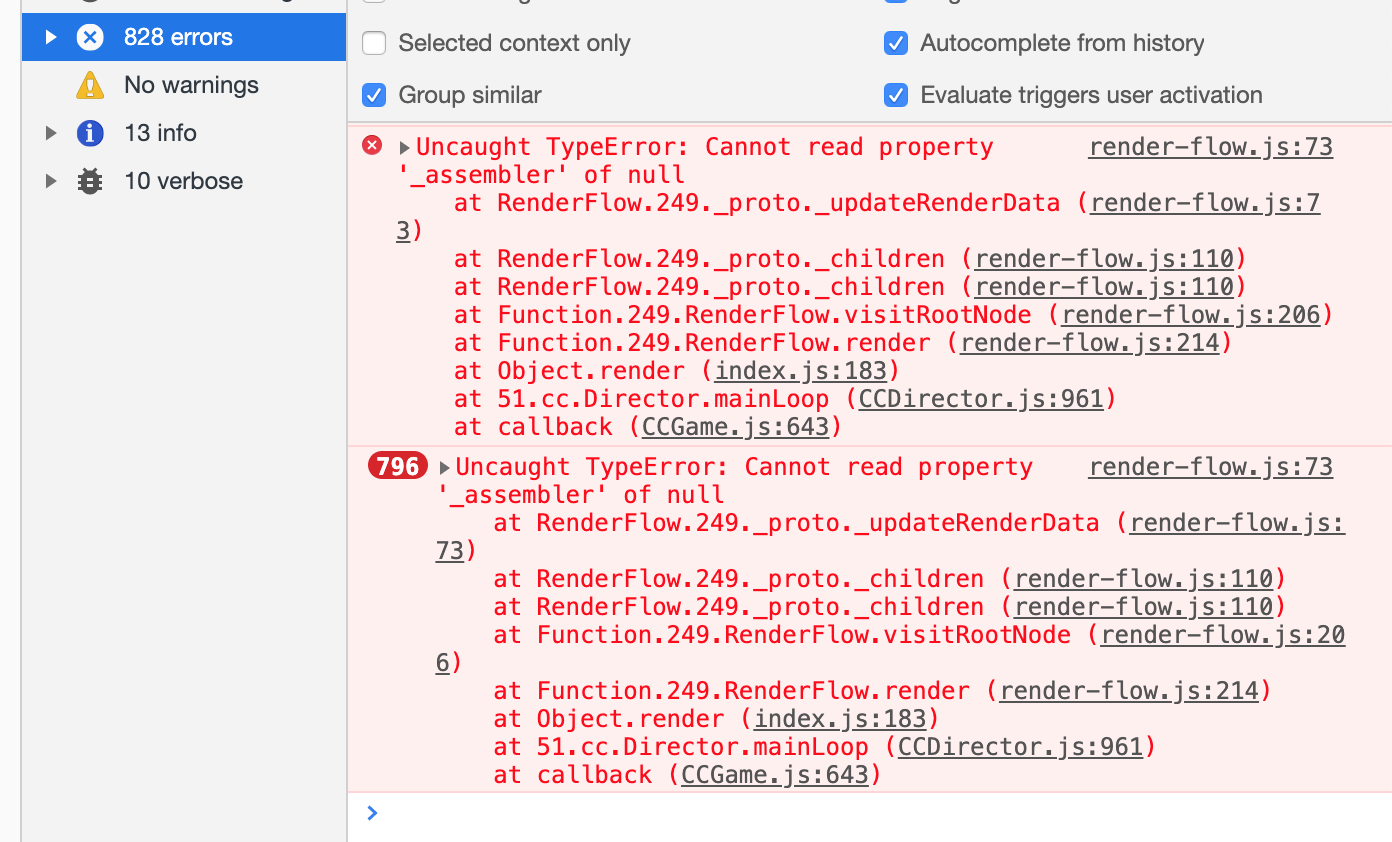This screenshot has width=1392, height=842.
Task: Click the yellow warning triangle icon in sidebar
Action: point(90,86)
